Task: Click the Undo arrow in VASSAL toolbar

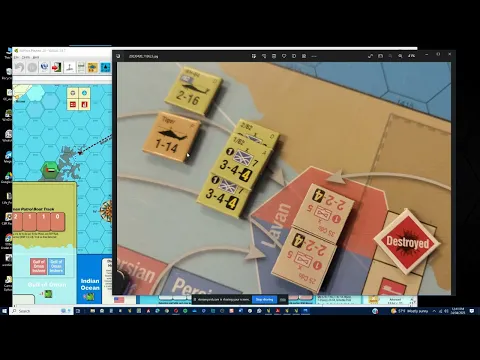Action: (19, 68)
